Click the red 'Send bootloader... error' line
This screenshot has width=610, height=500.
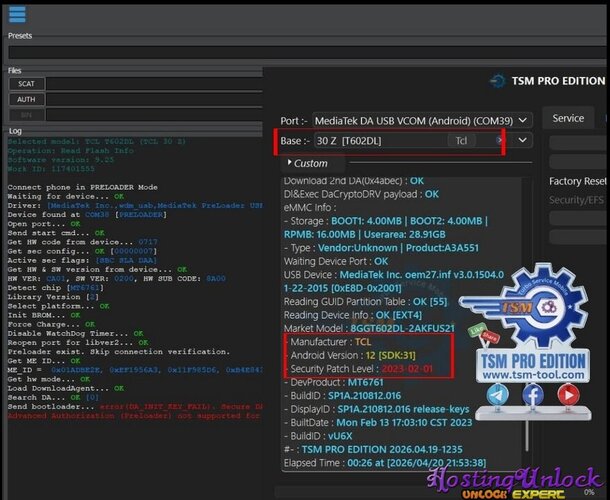135,407
